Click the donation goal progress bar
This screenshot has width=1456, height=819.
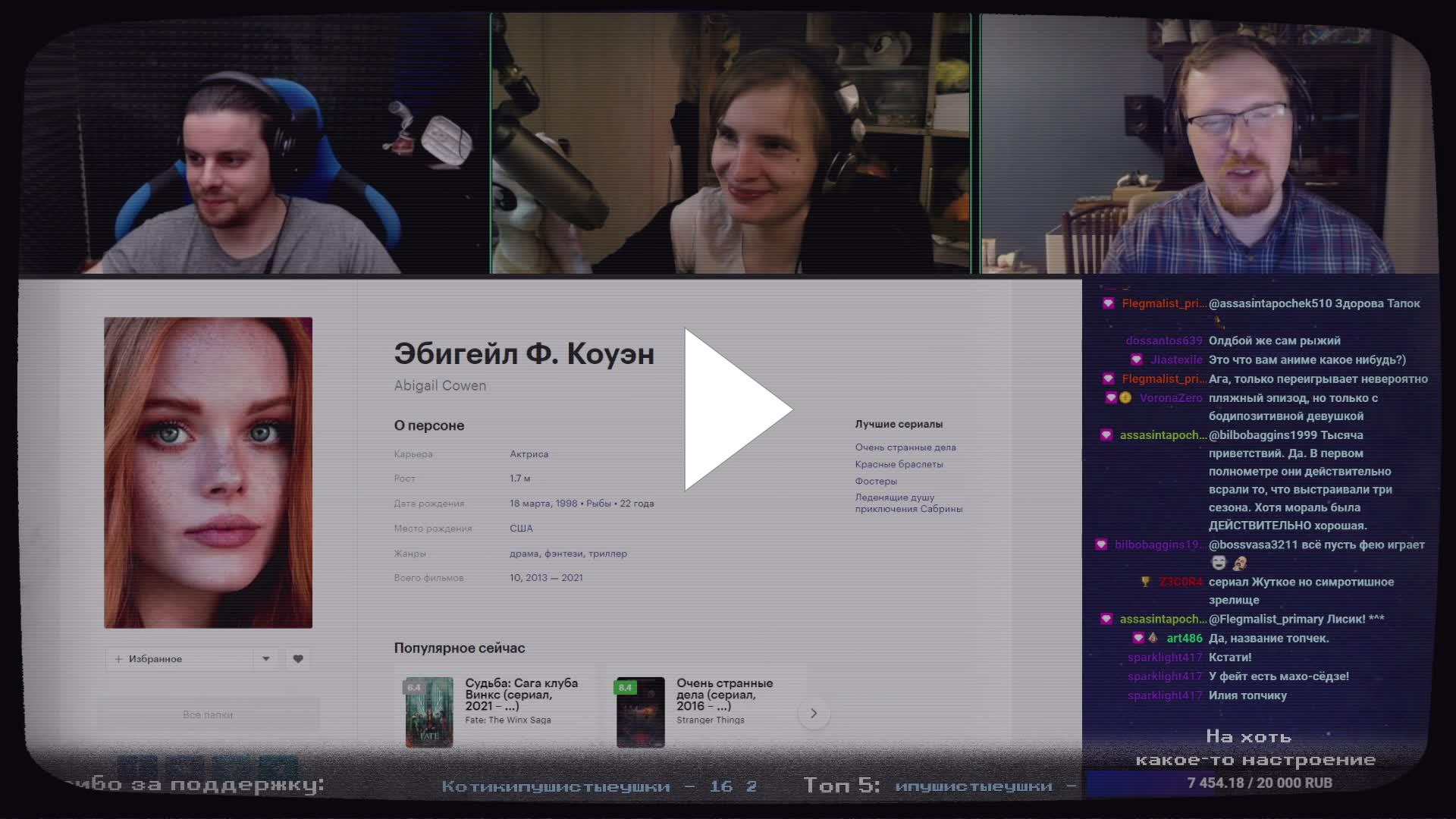pyautogui.click(x=1259, y=783)
